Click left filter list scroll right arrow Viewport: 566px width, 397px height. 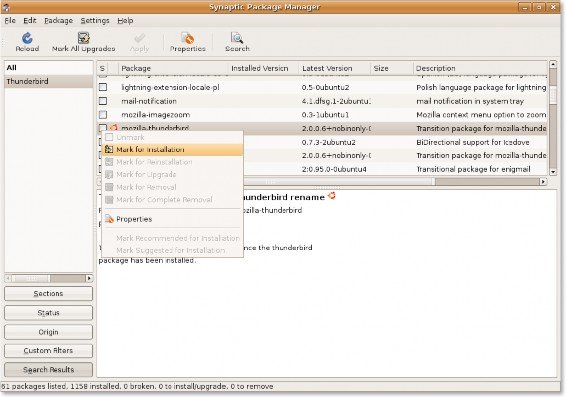(89, 278)
